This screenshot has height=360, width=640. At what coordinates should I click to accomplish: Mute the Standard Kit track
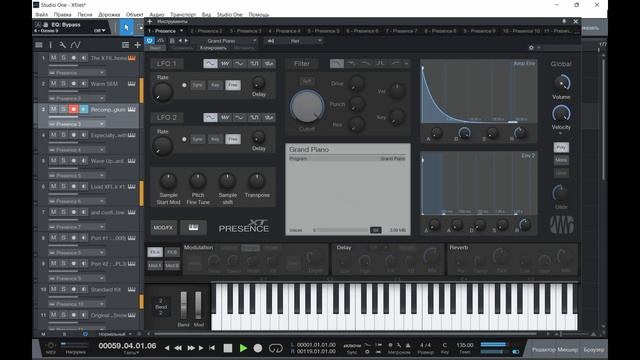pyautogui.click(x=53, y=289)
